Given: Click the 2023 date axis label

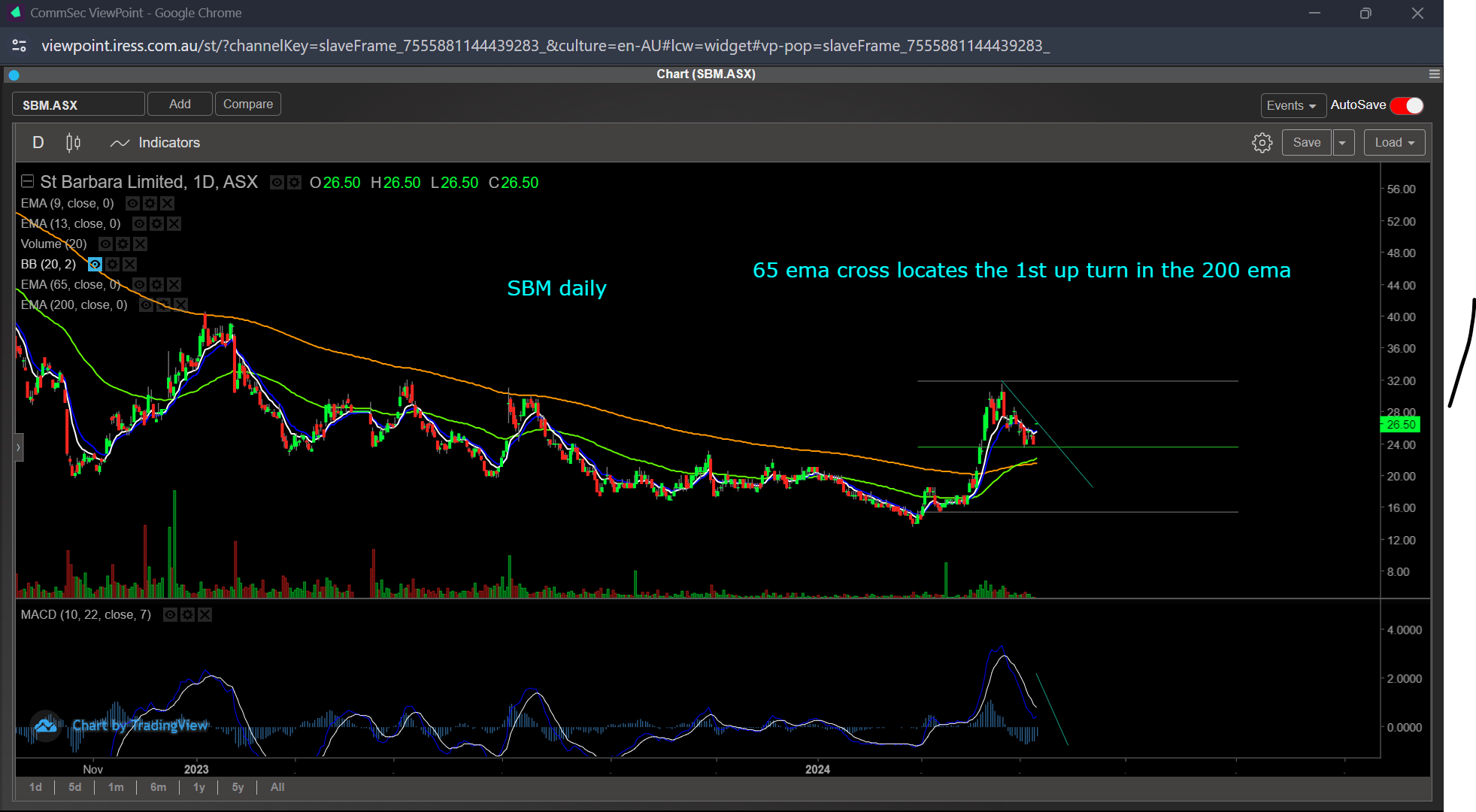Looking at the screenshot, I should (x=196, y=769).
